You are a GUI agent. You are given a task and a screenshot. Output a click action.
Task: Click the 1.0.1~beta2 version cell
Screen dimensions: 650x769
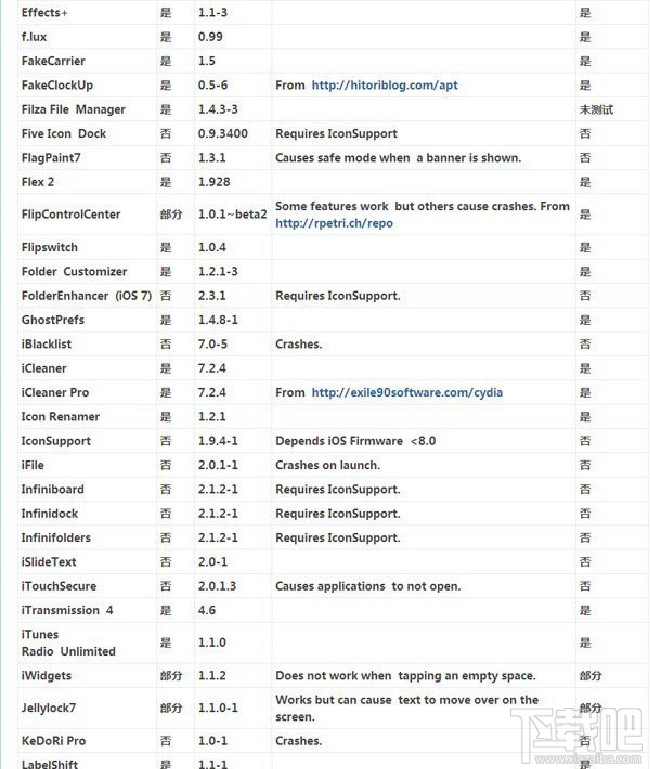pos(232,215)
